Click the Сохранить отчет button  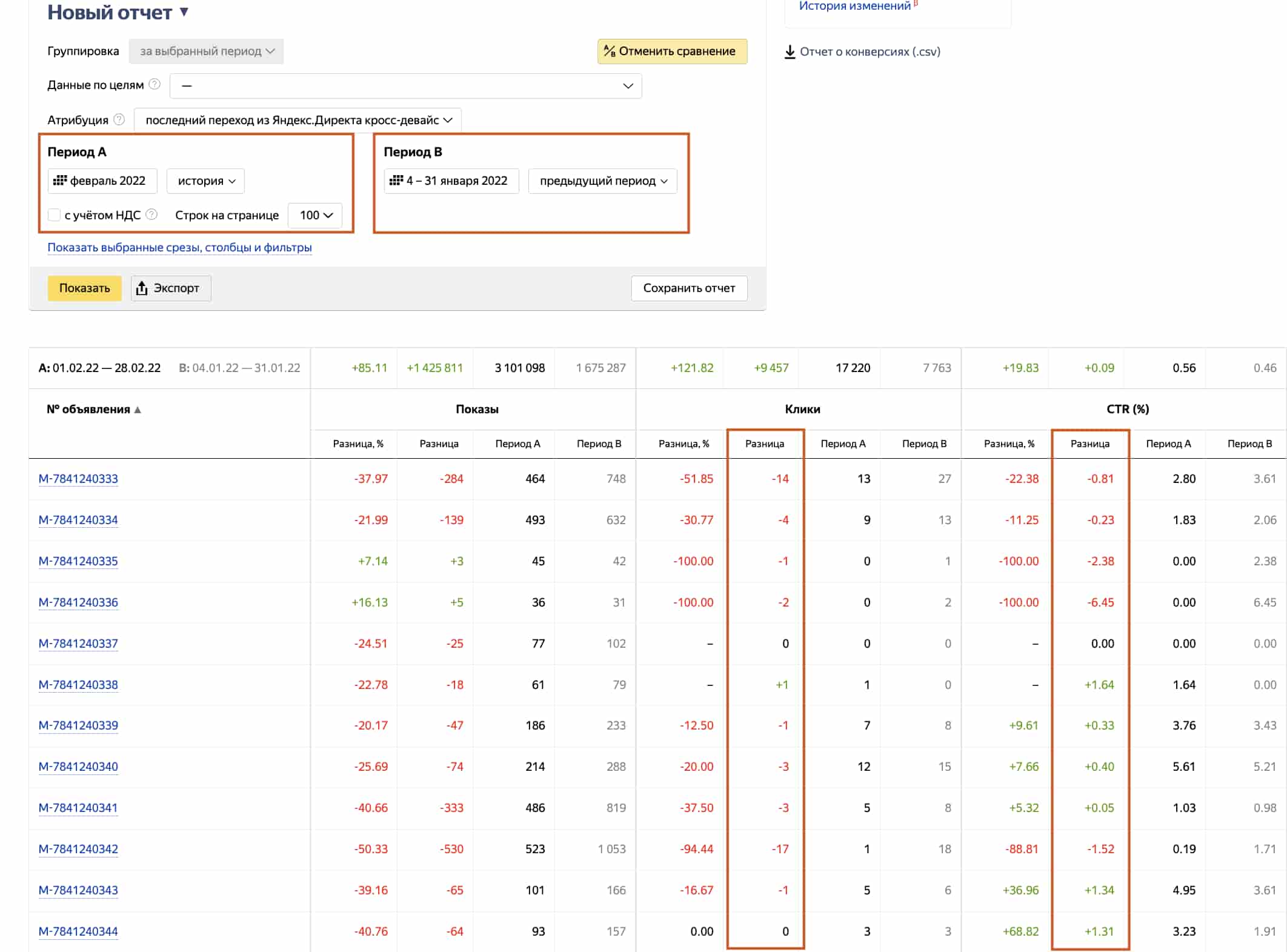pyautogui.click(x=689, y=288)
